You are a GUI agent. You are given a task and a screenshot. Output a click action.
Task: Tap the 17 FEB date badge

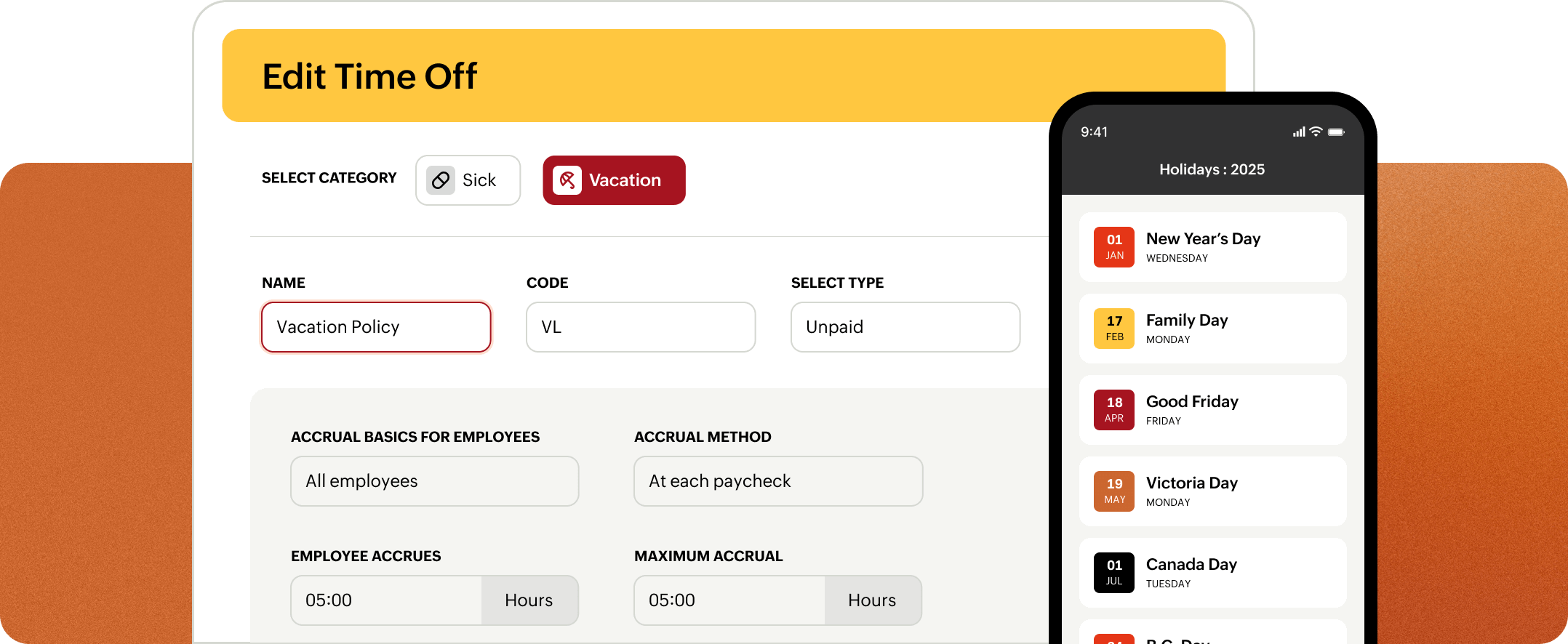1114,329
